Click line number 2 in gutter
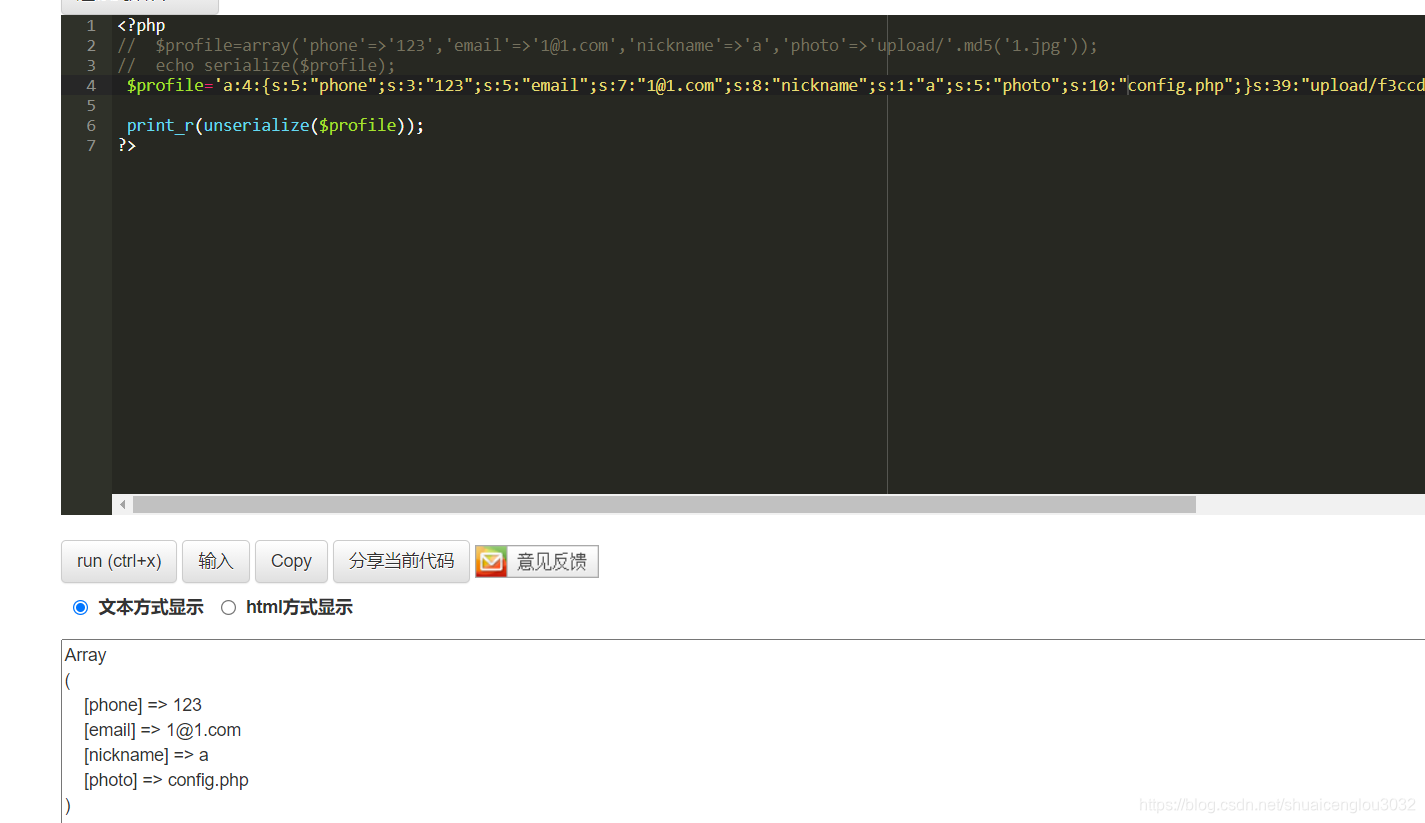The height and width of the screenshot is (823, 1425). click(x=91, y=45)
